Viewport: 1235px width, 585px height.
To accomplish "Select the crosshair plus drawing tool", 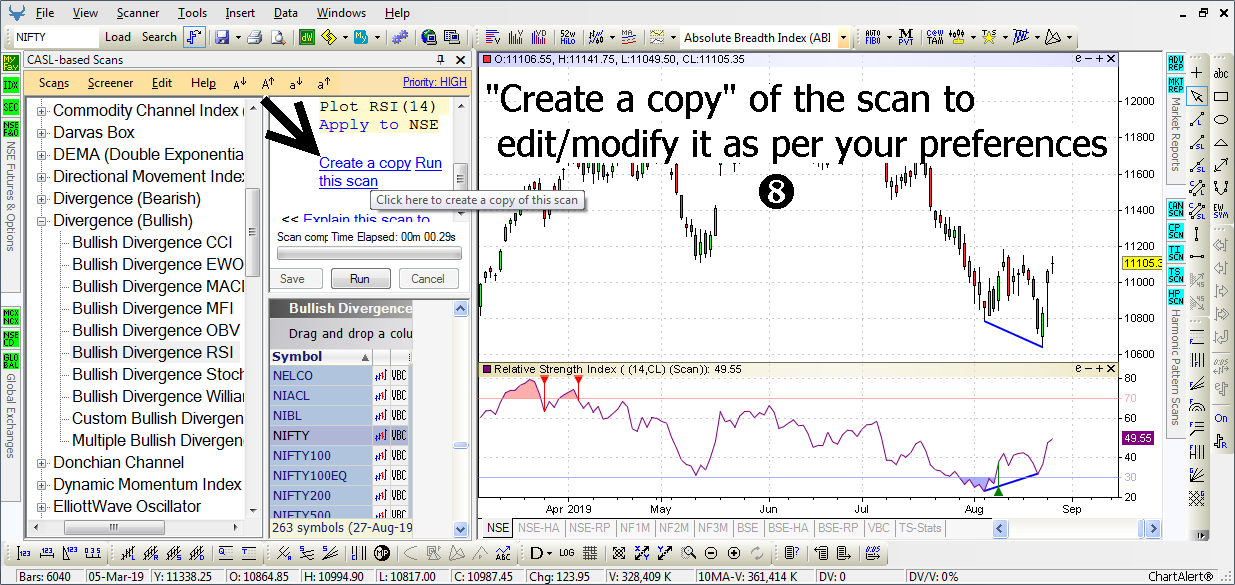I will [x=1196, y=73].
